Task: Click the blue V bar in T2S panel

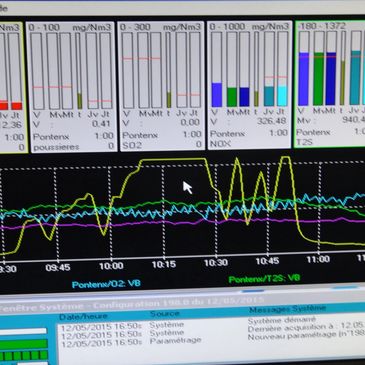Action: point(303,79)
